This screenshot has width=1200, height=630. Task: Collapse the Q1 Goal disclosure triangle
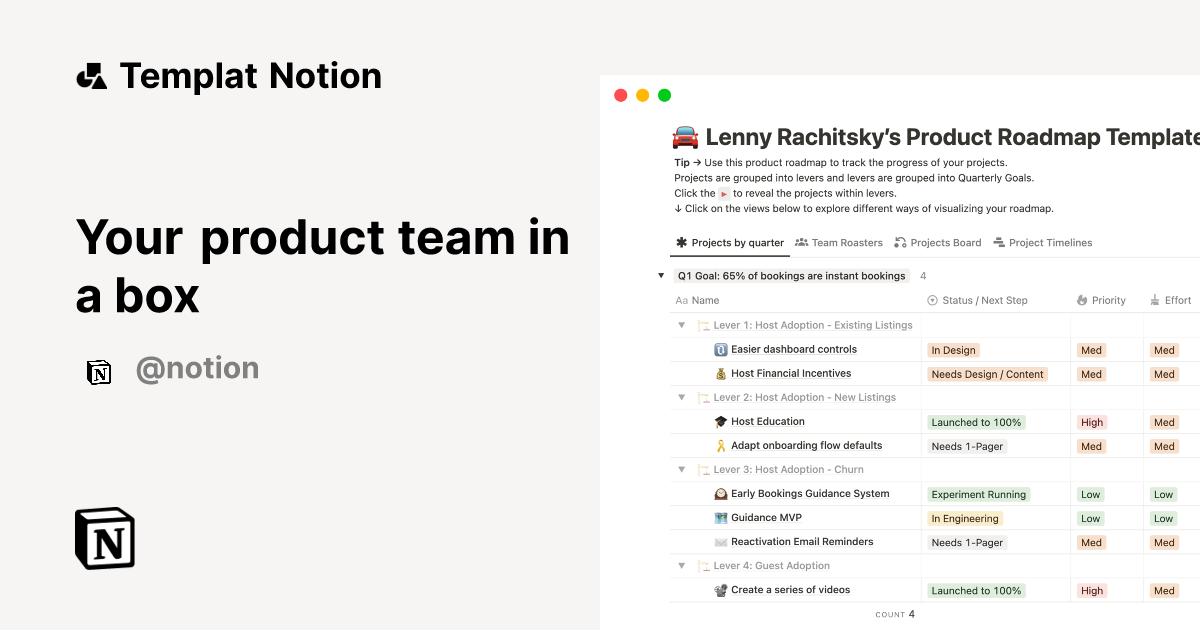661,275
